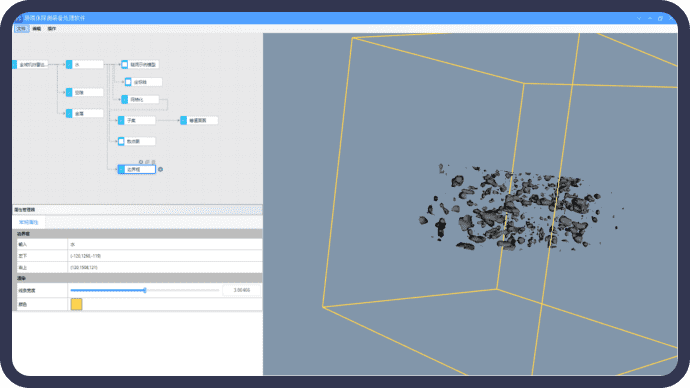
Task: Collapse the 边界框 section header in properties
Action: pos(138,234)
